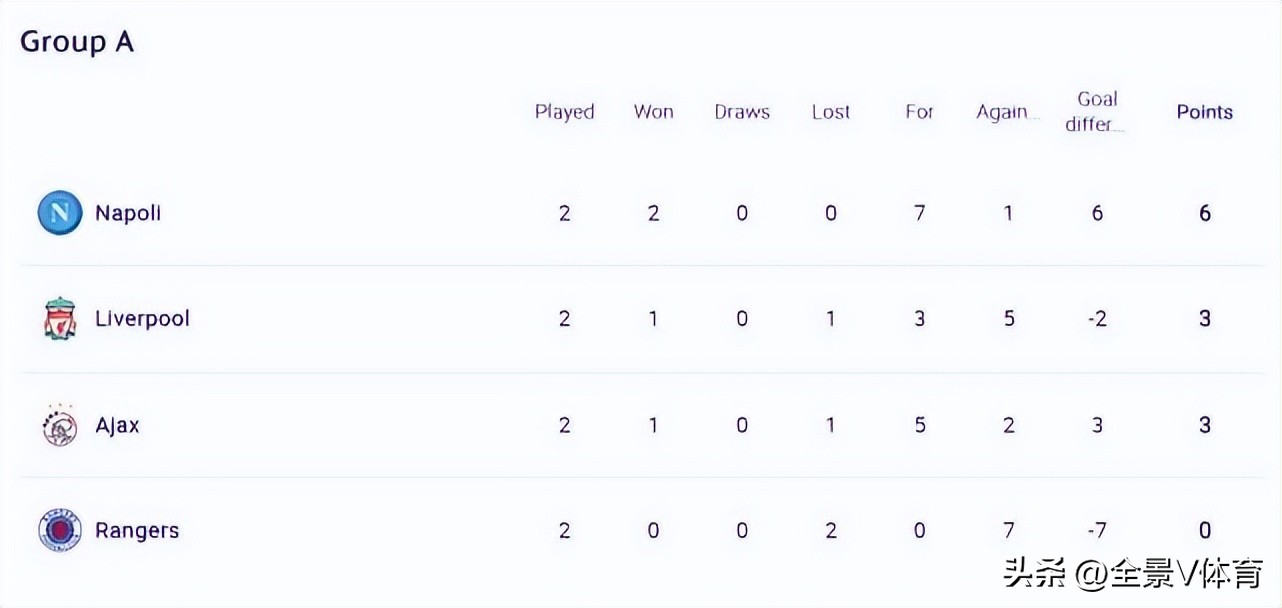This screenshot has width=1282, height=608.
Task: Click Liverpool's goal difference of -2
Action: 1096,319
